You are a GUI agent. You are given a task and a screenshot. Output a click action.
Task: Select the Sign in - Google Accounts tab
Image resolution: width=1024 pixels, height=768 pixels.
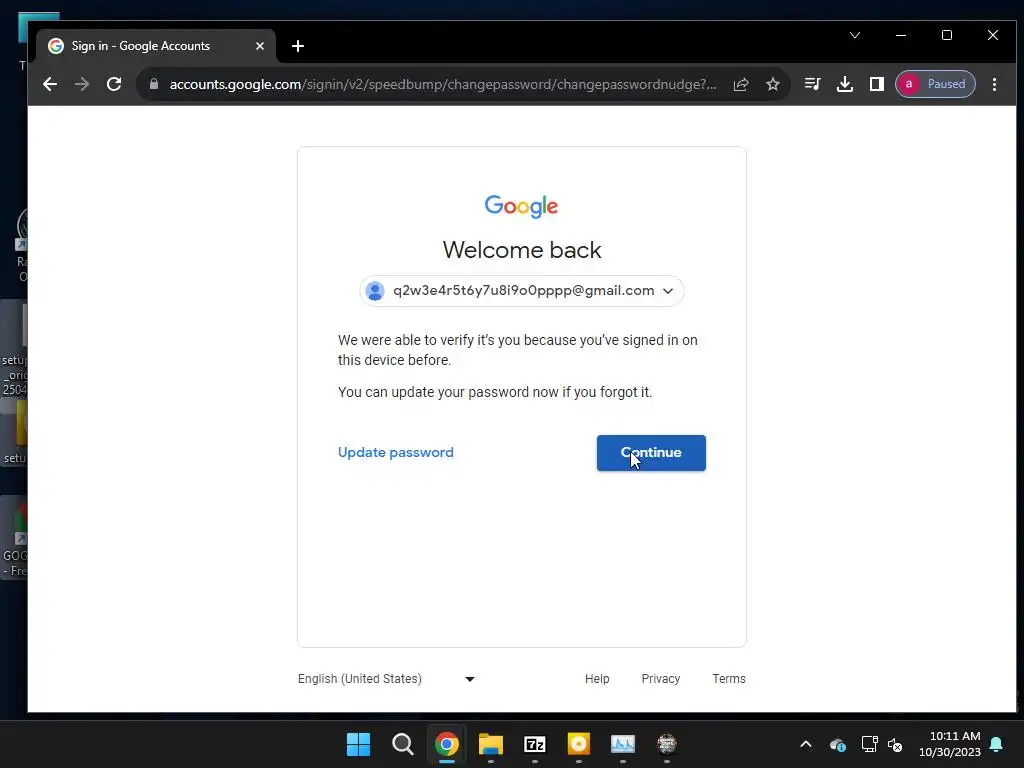tap(157, 46)
